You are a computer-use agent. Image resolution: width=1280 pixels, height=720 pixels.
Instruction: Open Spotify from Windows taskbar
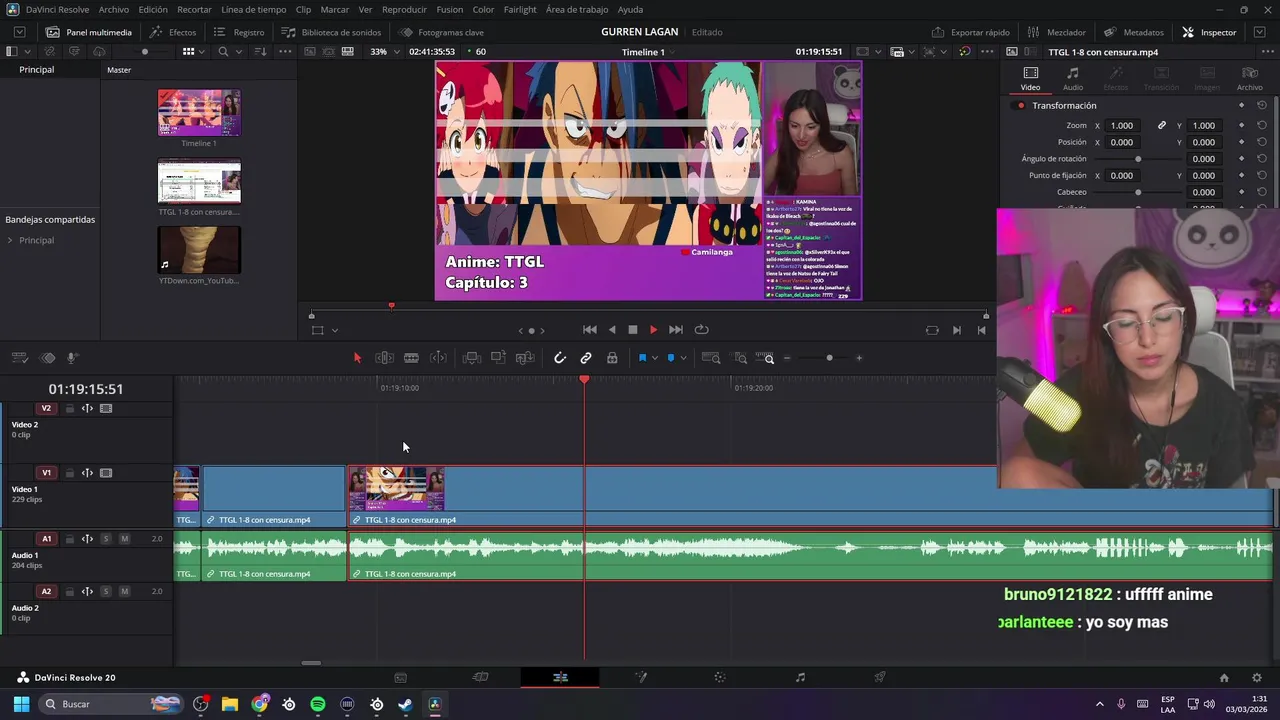point(318,704)
